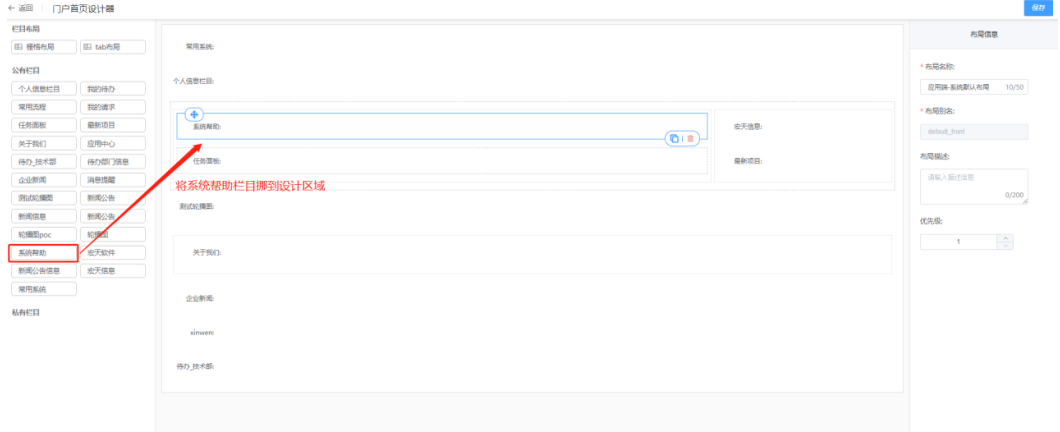This screenshot has width=1060, height=432.
Task: Add a tab布局 layout
Action: (112, 47)
